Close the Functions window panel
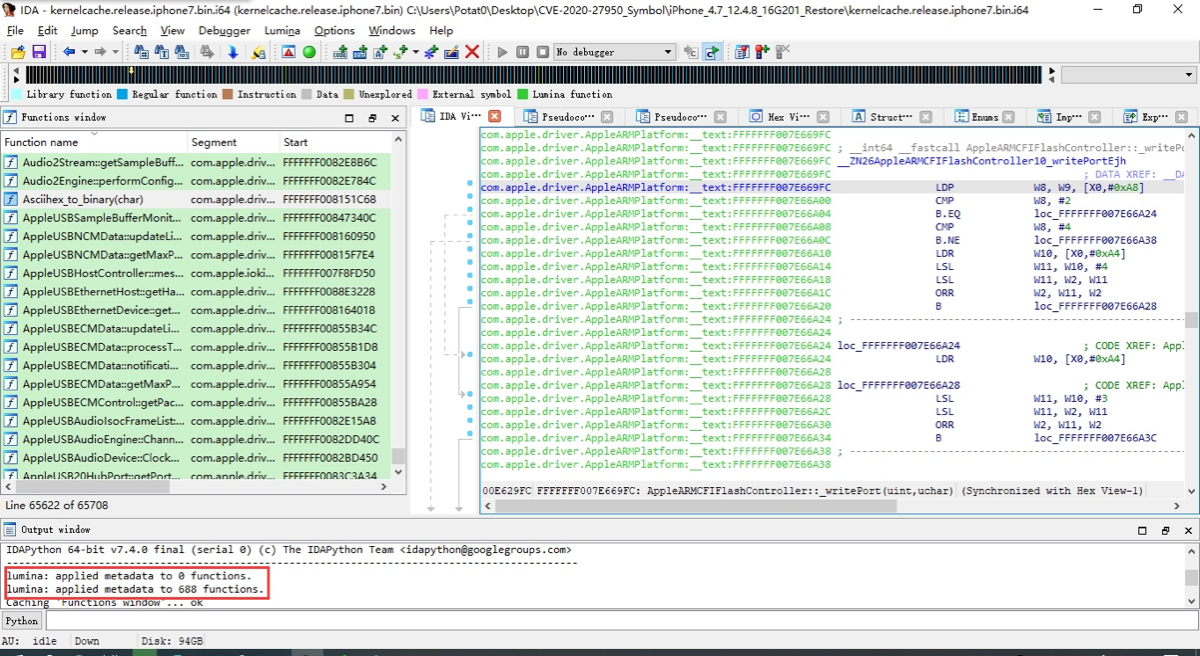 pos(396,118)
